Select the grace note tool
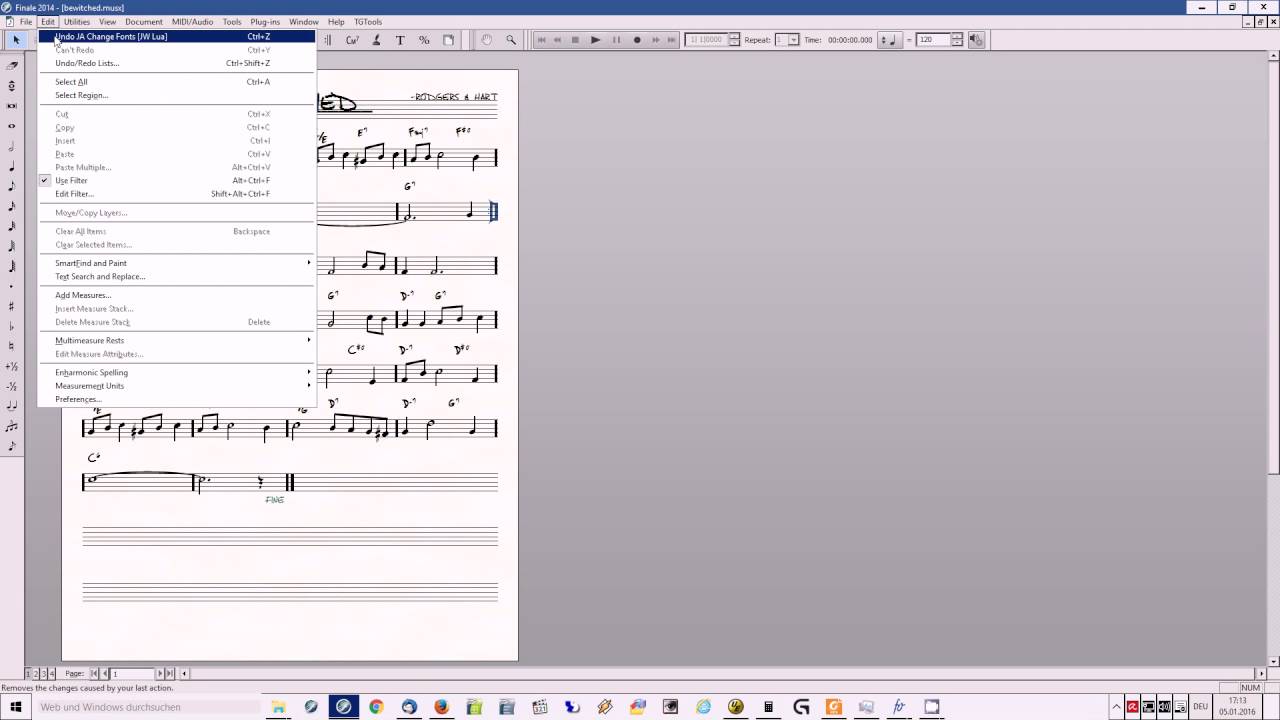 pos(11,446)
